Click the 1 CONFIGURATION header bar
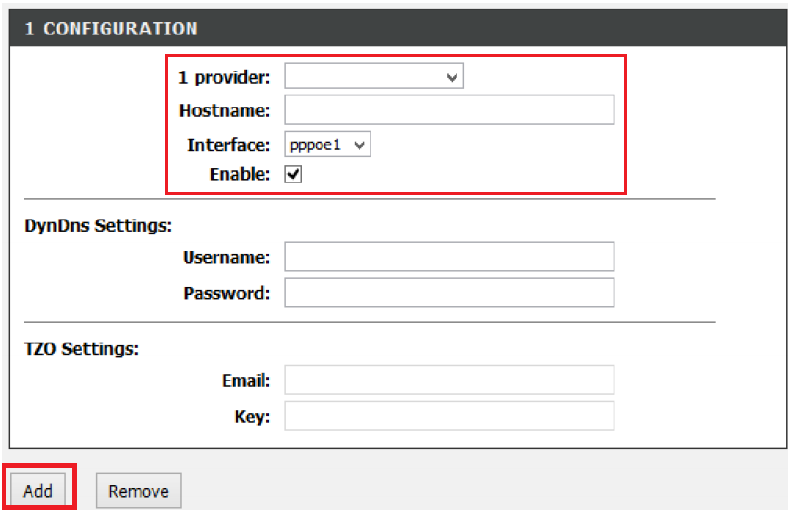Image resolution: width=788 pixels, height=514 pixels. tap(398, 29)
